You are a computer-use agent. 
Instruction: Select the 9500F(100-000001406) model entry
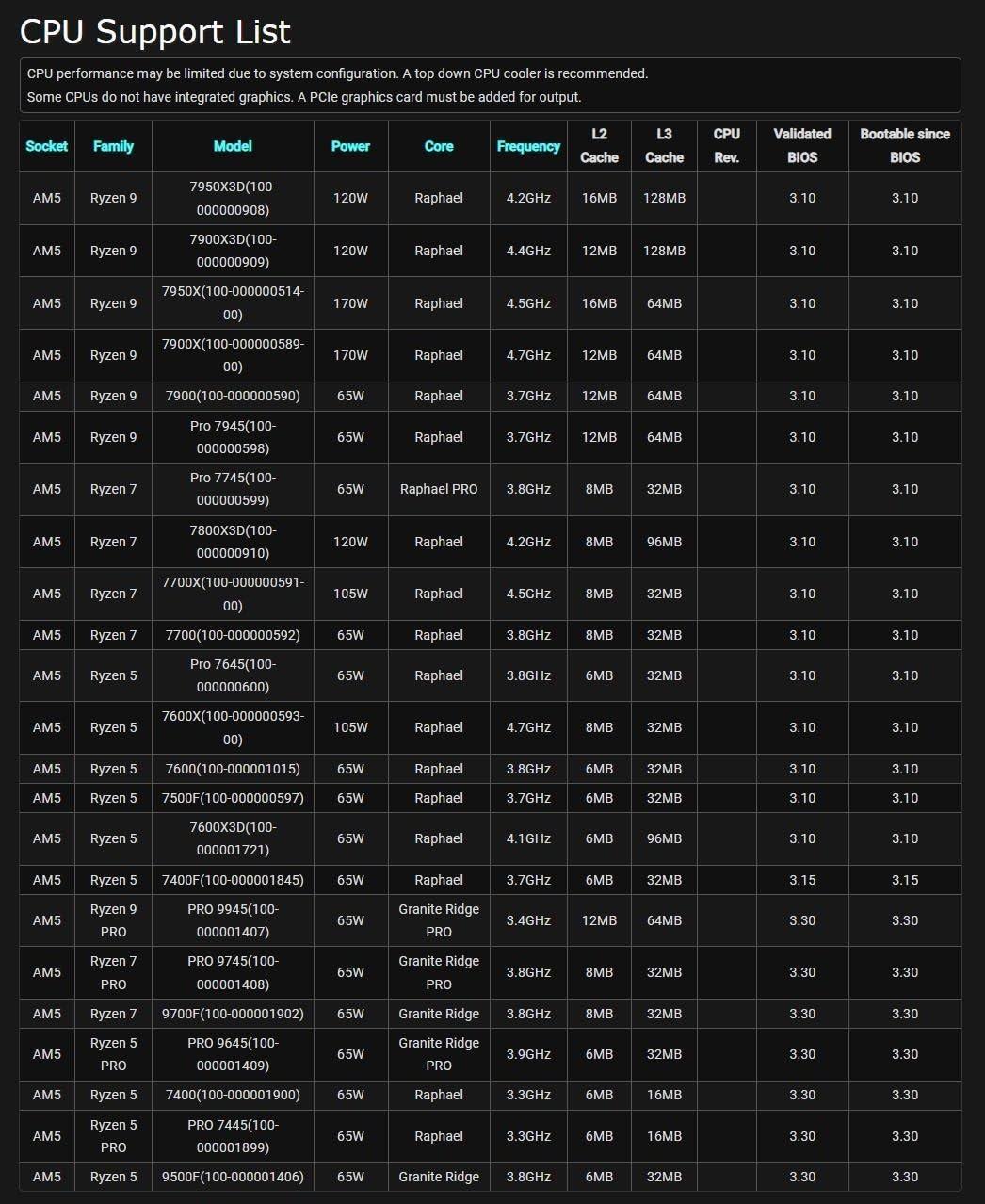coord(233,1177)
